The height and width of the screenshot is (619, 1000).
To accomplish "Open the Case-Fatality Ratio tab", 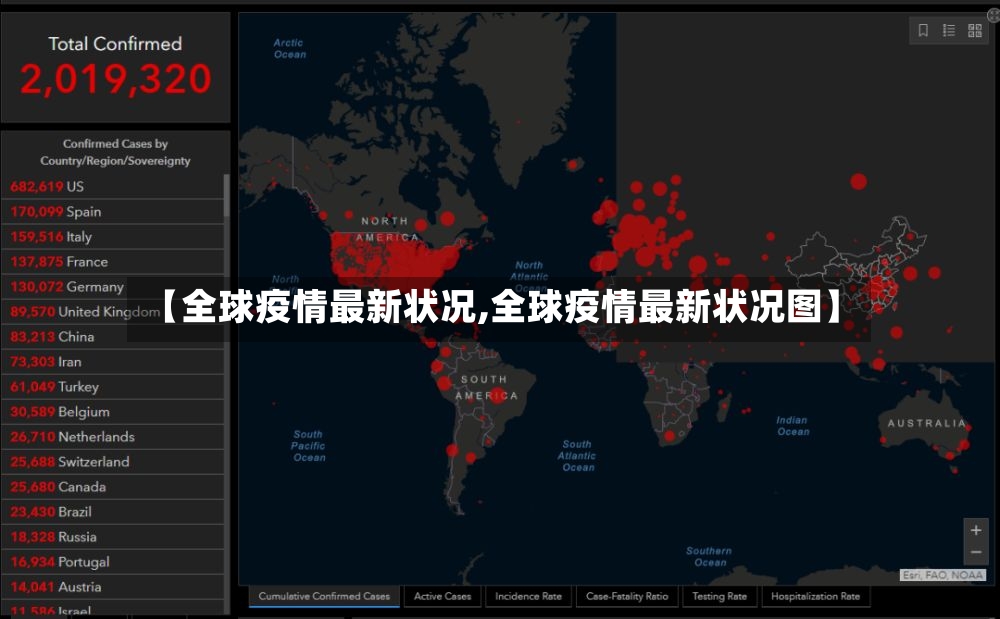I will 627,597.
